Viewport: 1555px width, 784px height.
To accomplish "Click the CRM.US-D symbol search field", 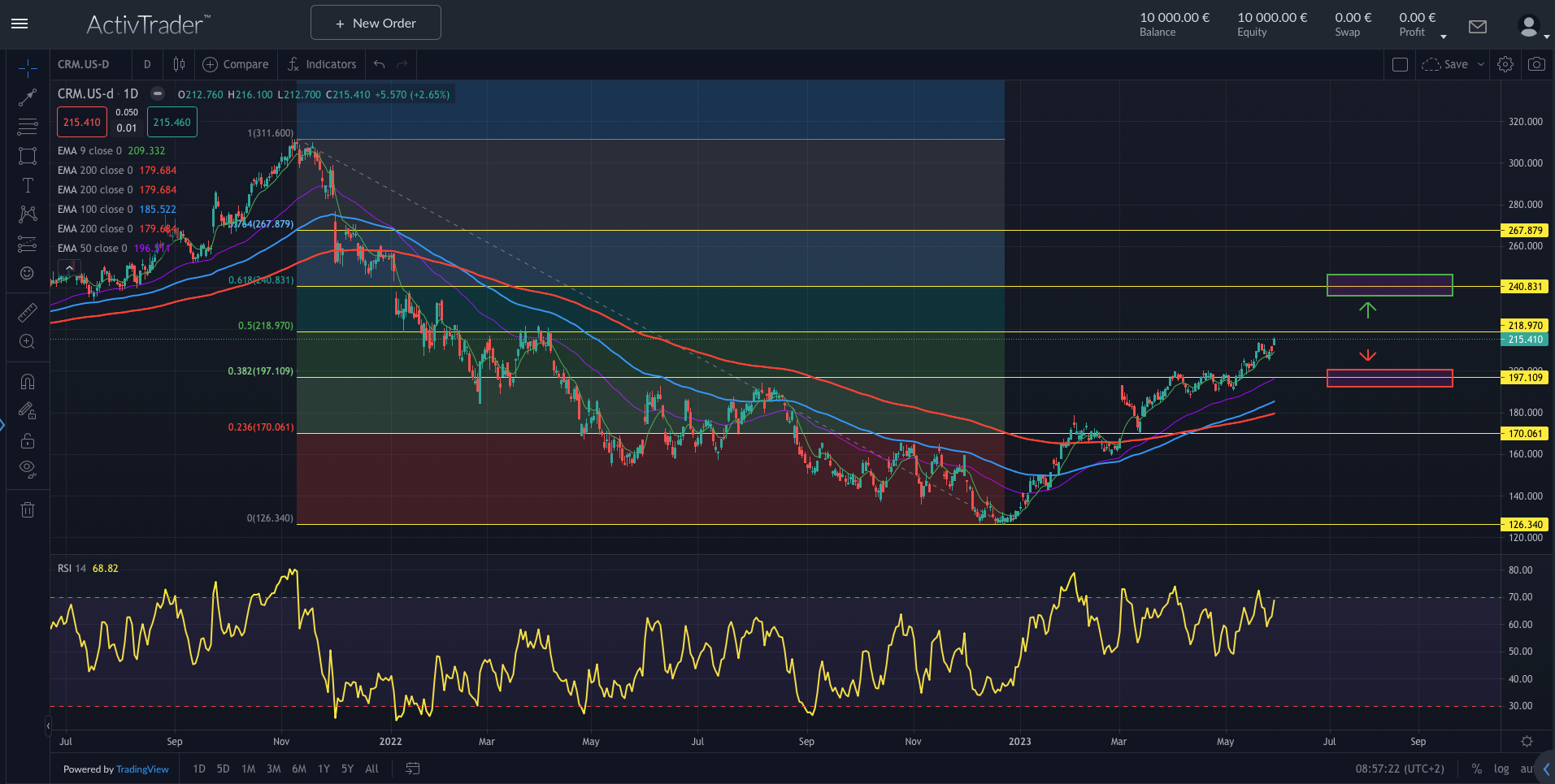I will tap(84, 64).
